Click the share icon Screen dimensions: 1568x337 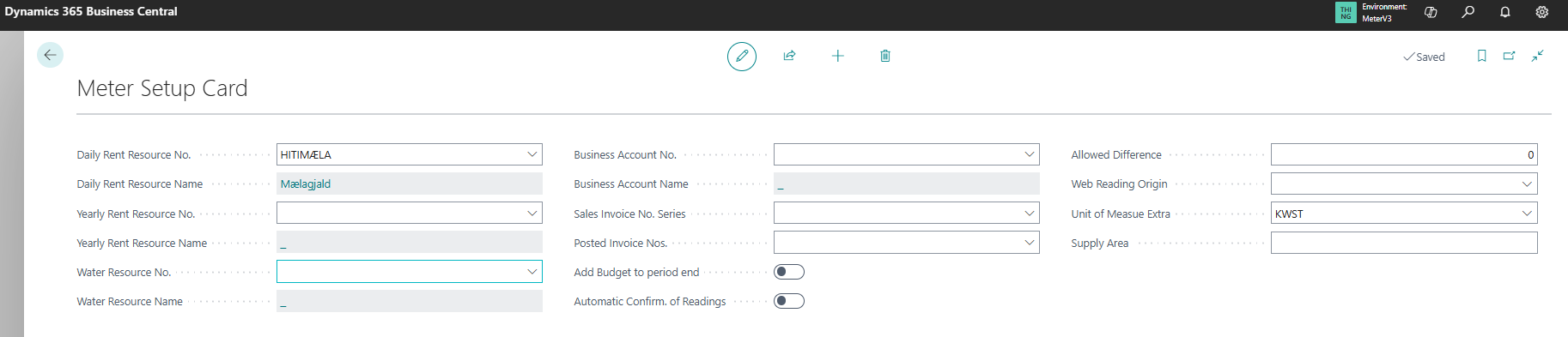pyautogui.click(x=789, y=56)
